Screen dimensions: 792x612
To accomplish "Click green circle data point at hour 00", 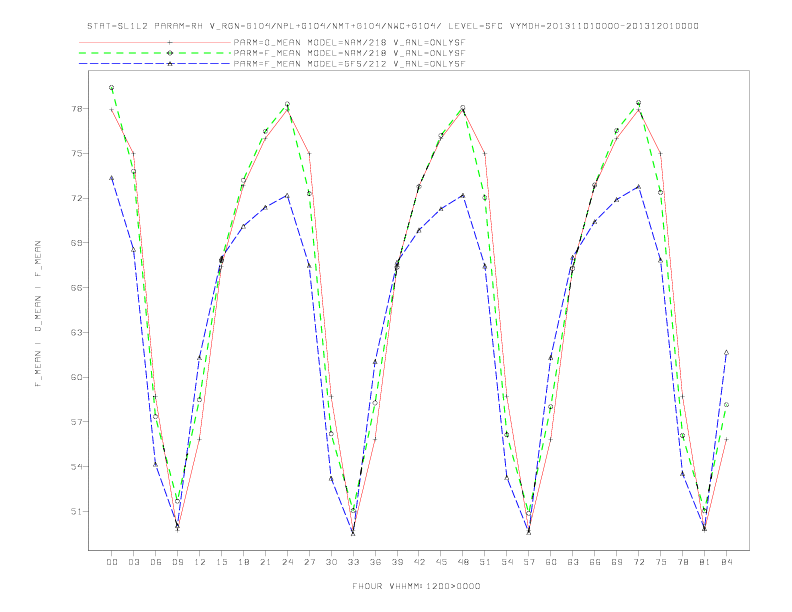I will 112,87.
